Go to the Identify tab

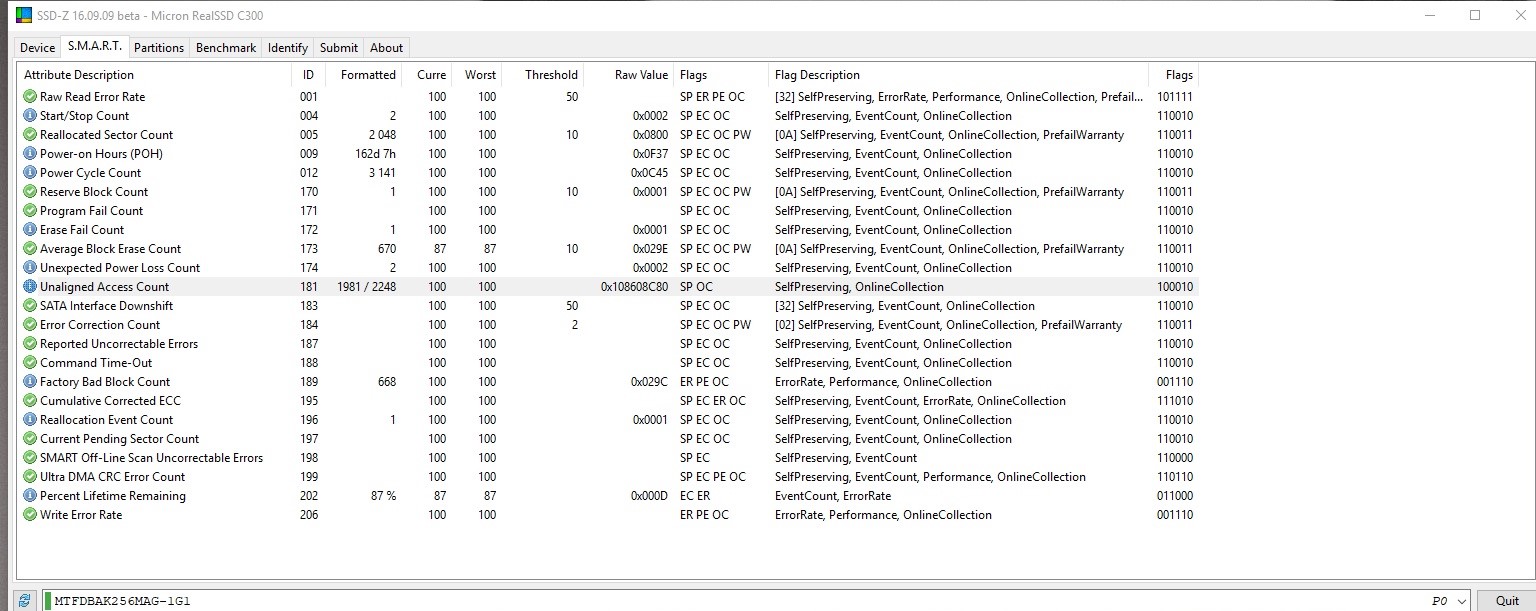pyautogui.click(x=288, y=48)
